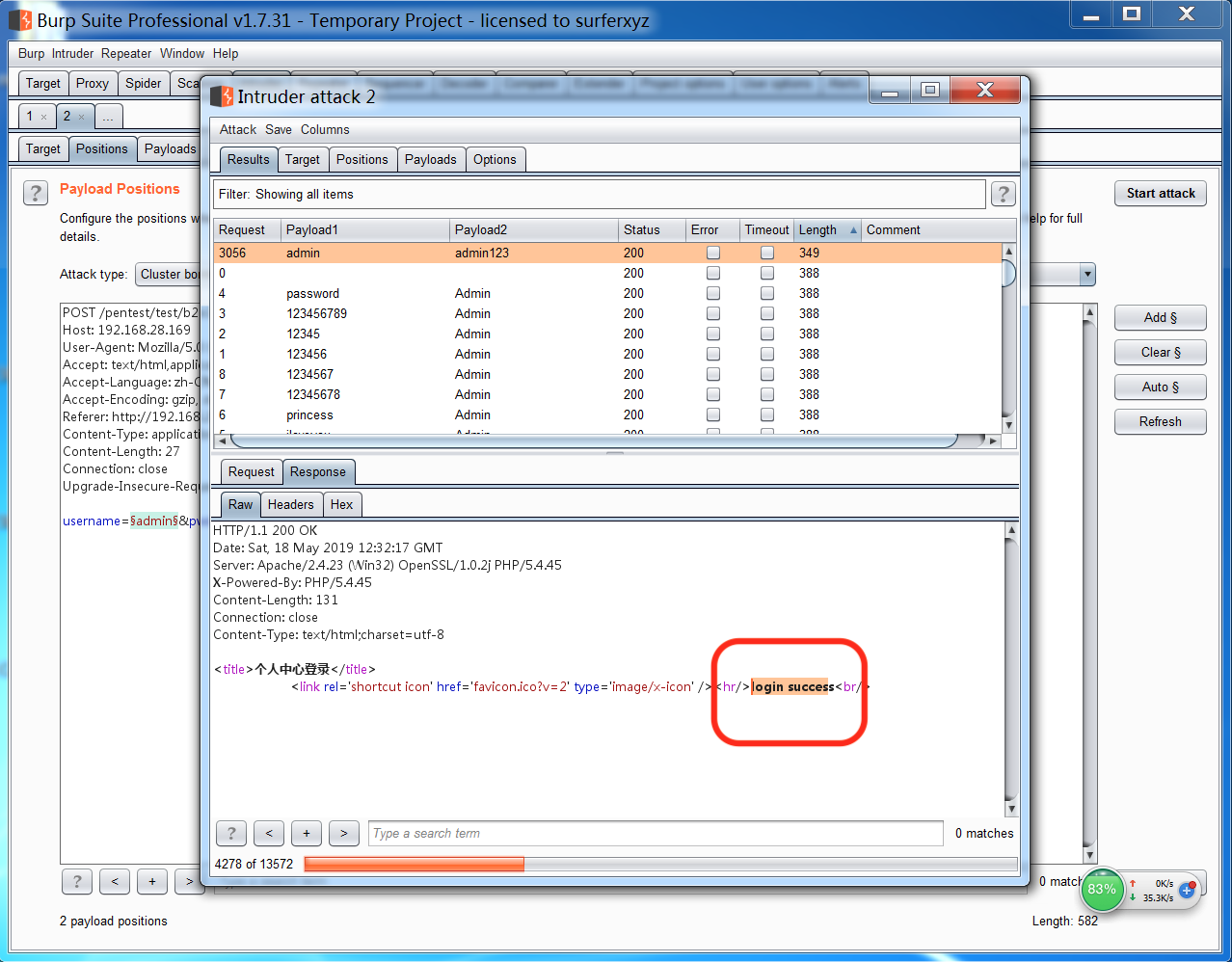
Task: Open Columns menu in attack window
Action: click(x=325, y=129)
